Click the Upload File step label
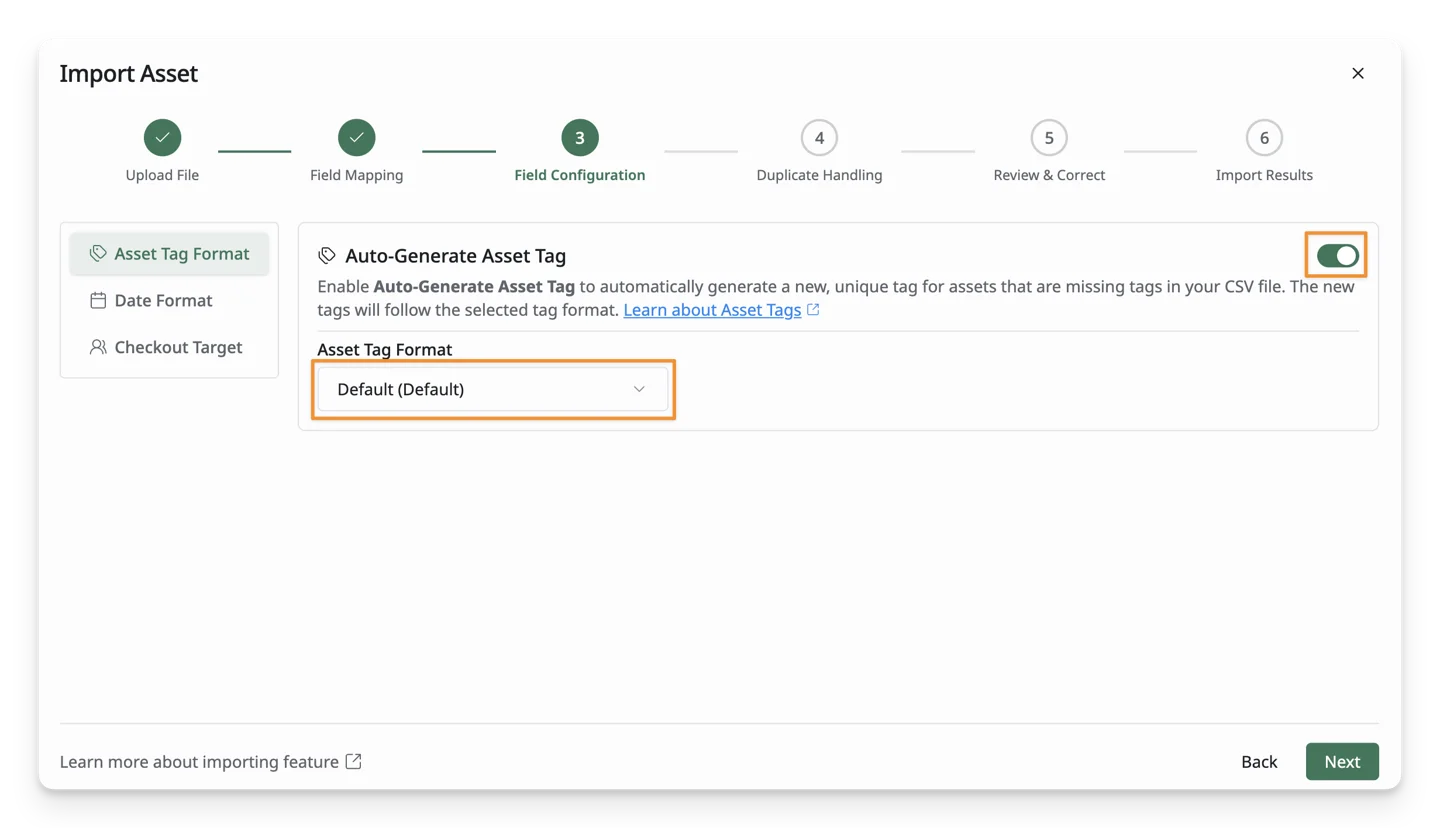The image size is (1440, 828). tap(162, 175)
